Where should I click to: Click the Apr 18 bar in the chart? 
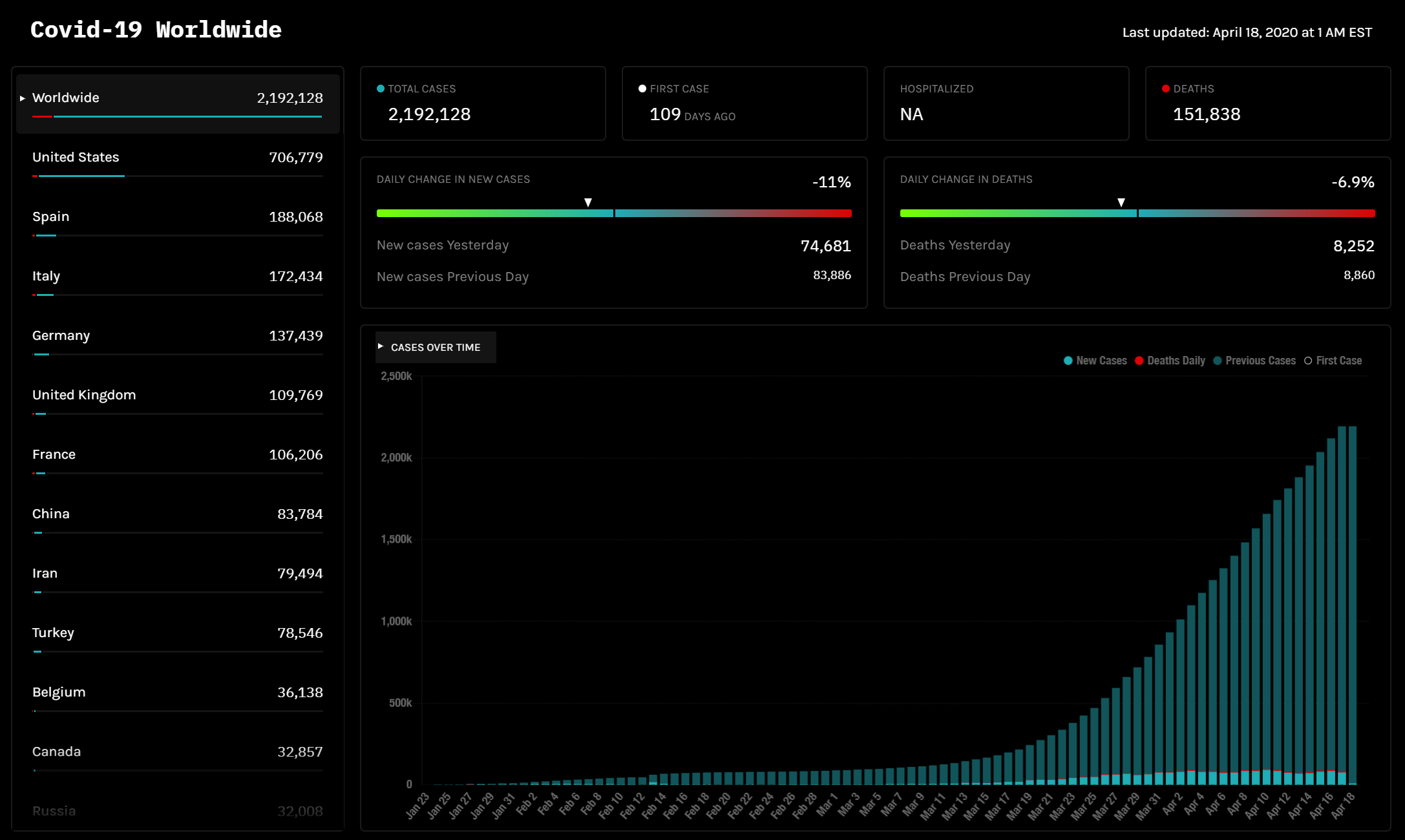pyautogui.click(x=1353, y=605)
